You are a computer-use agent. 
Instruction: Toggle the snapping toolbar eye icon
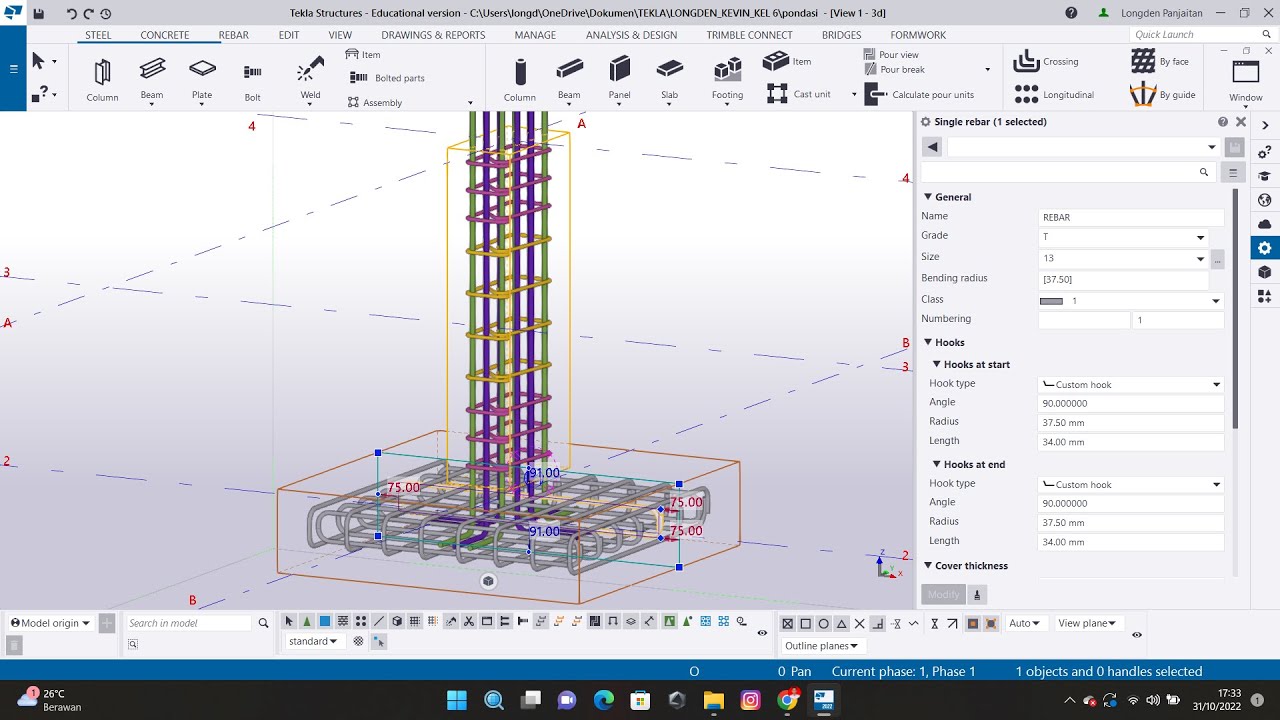click(1137, 635)
